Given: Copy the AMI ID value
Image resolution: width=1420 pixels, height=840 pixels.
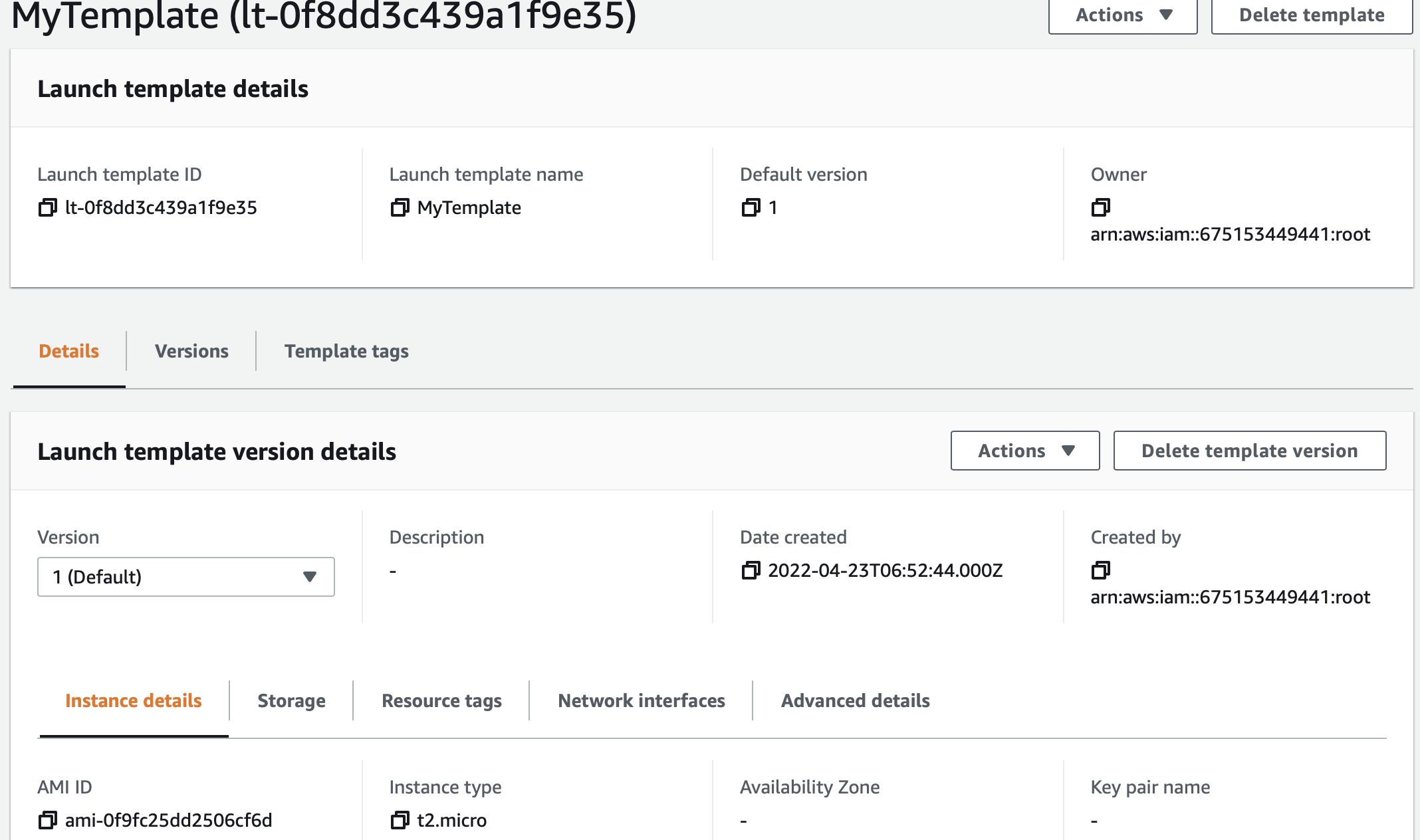Looking at the screenshot, I should point(47,821).
